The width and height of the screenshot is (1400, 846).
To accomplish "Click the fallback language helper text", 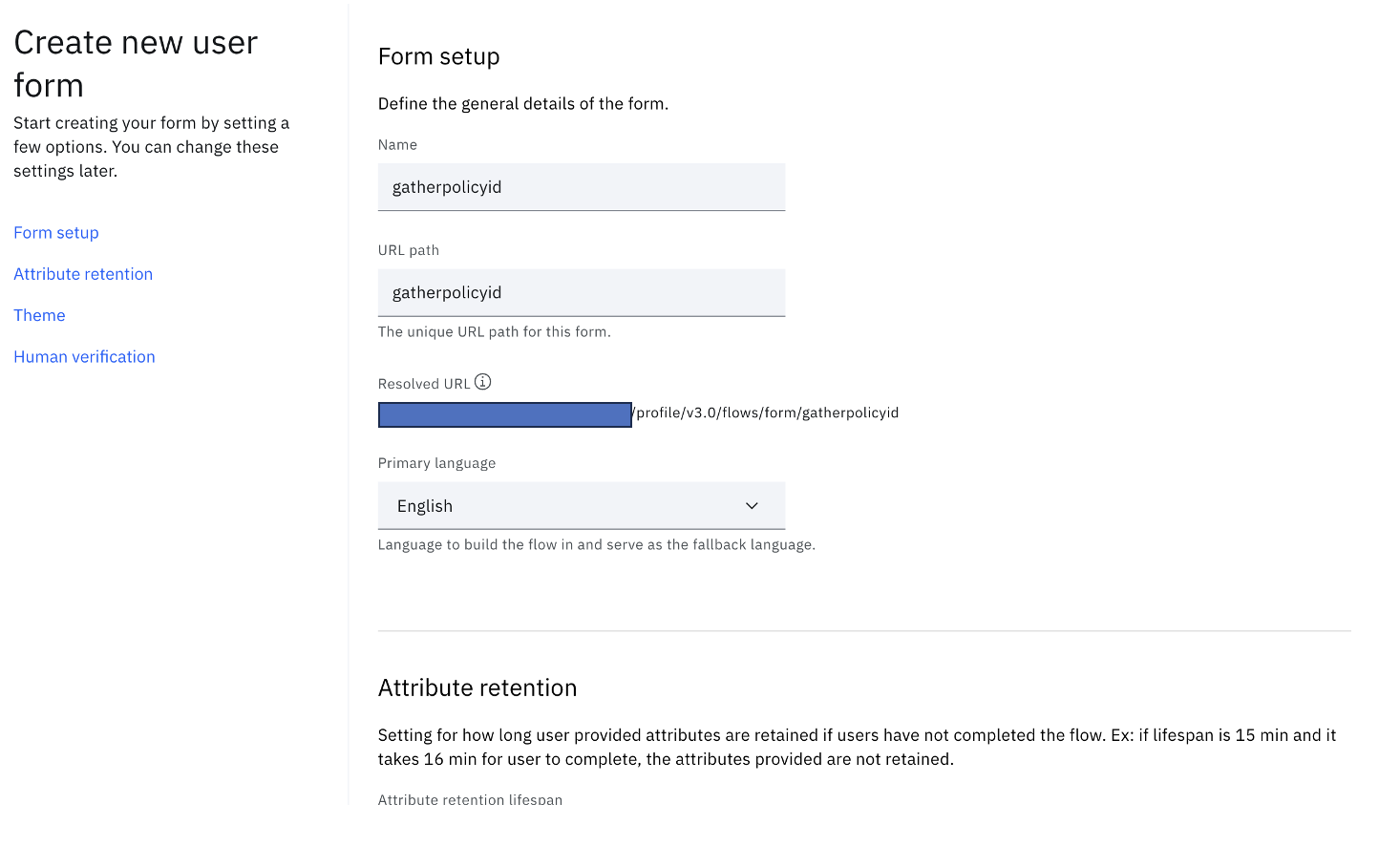I will 596,545.
